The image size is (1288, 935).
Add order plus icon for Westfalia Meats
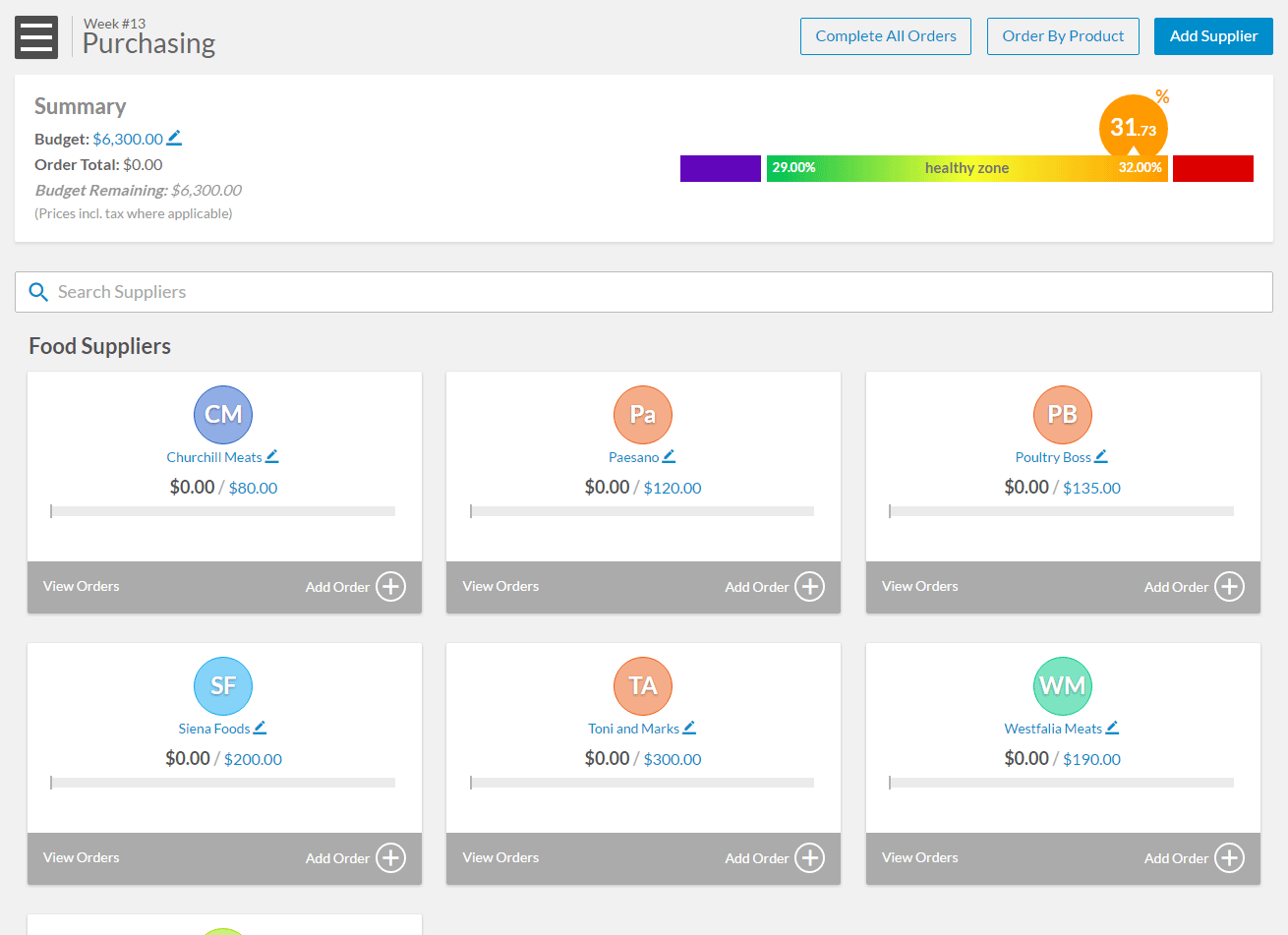[x=1229, y=858]
